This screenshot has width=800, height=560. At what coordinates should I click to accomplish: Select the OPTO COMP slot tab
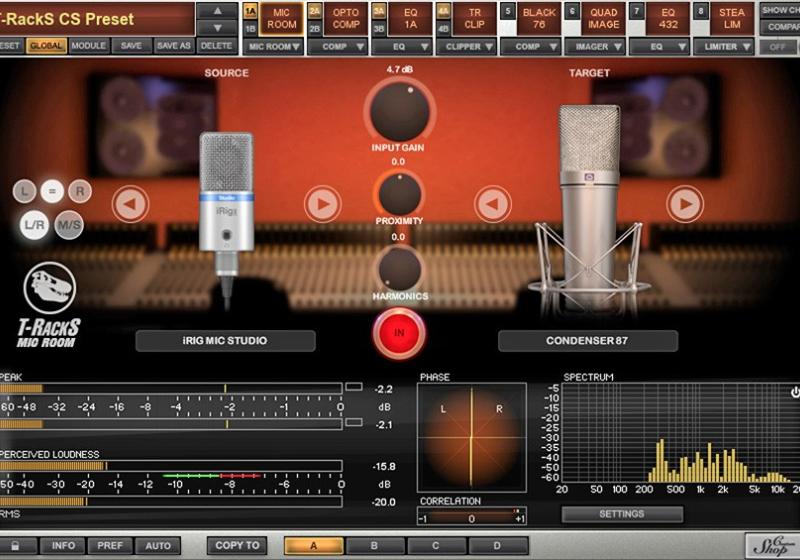pyautogui.click(x=345, y=18)
